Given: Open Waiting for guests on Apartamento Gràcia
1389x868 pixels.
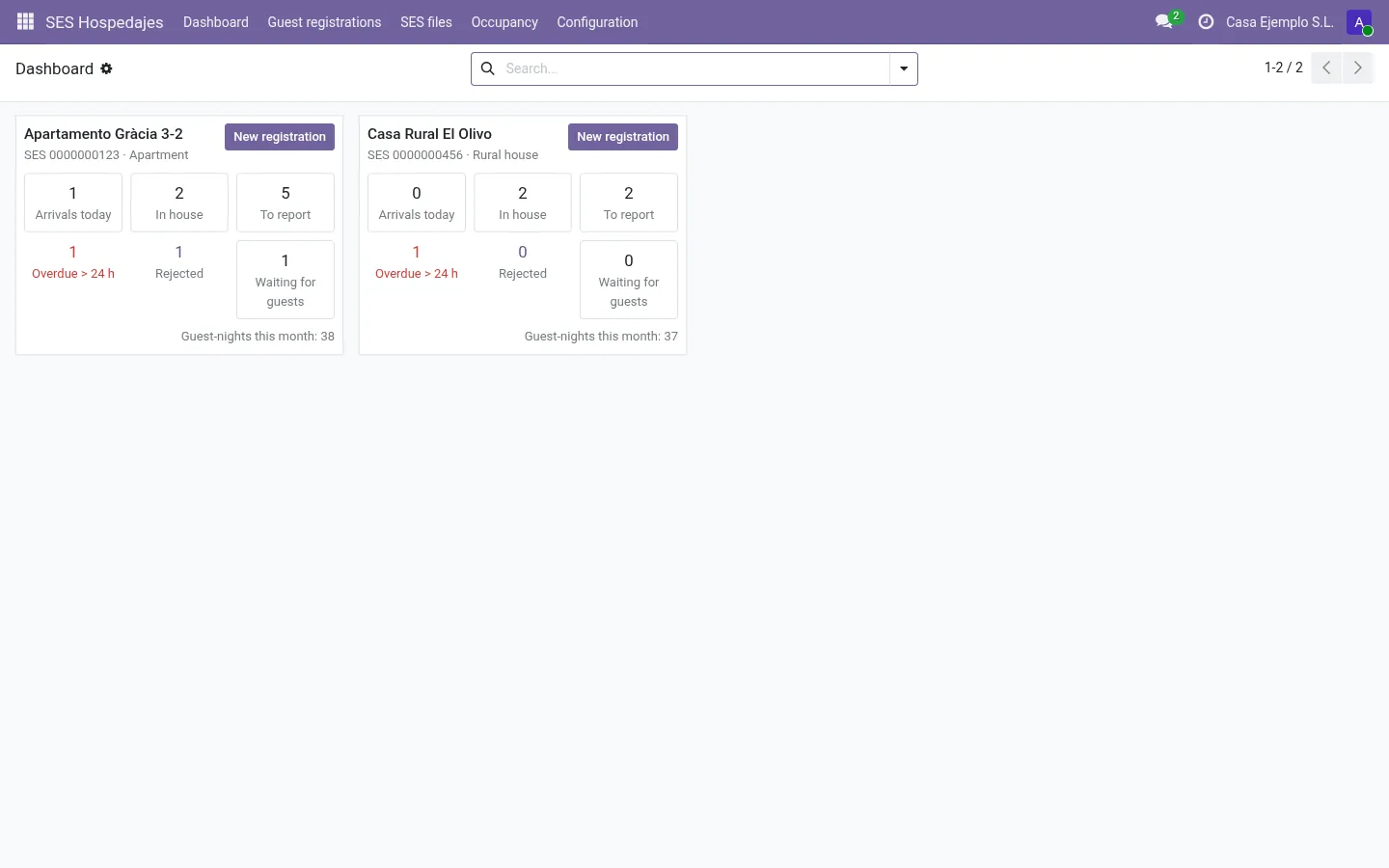Looking at the screenshot, I should pos(286,280).
